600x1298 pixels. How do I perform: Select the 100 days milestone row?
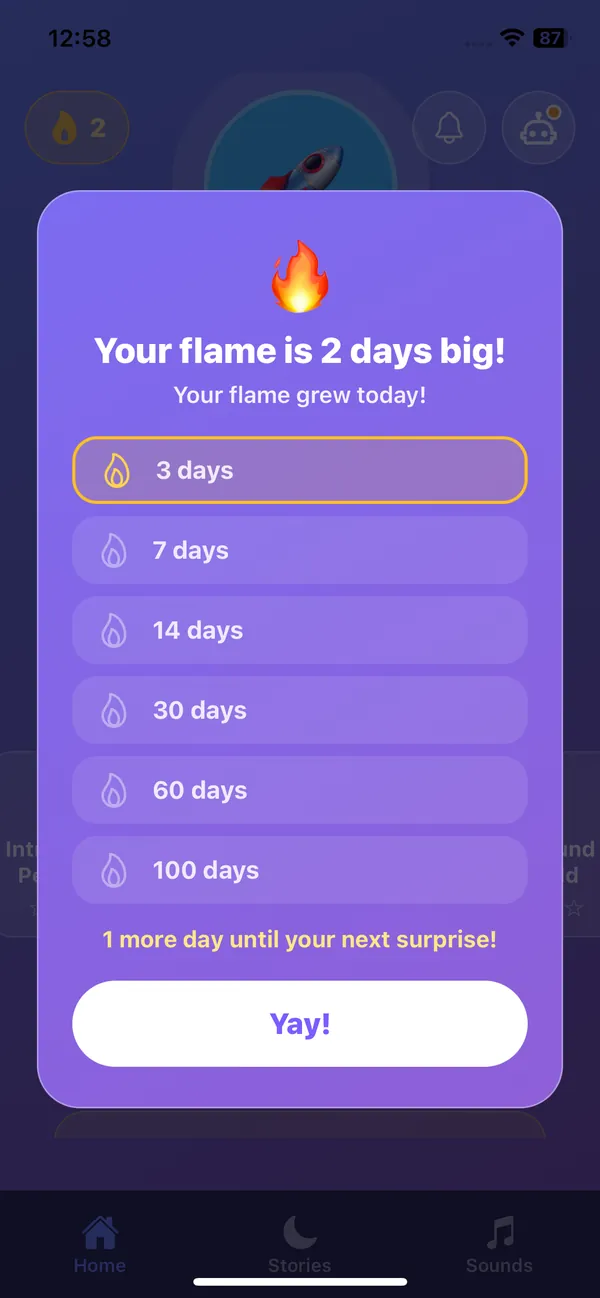tap(300, 870)
